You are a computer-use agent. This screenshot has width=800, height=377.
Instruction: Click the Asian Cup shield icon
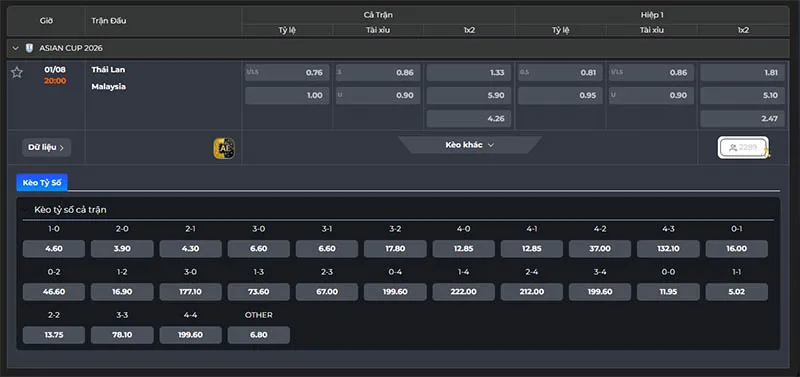point(30,48)
